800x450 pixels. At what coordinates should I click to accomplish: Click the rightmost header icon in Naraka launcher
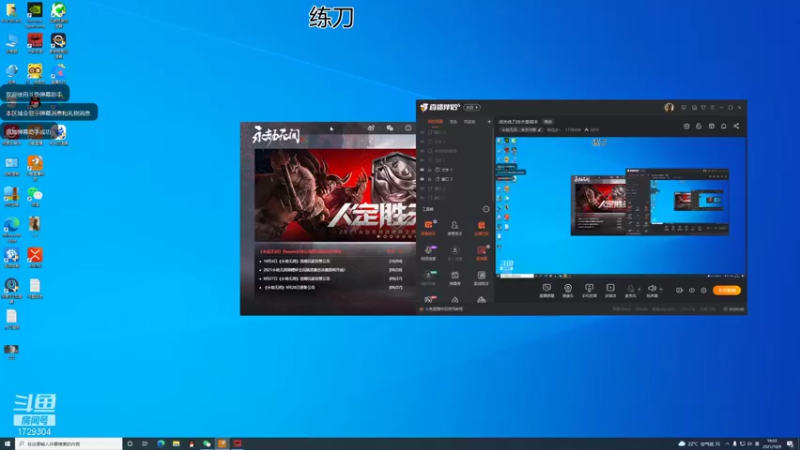click(x=408, y=128)
